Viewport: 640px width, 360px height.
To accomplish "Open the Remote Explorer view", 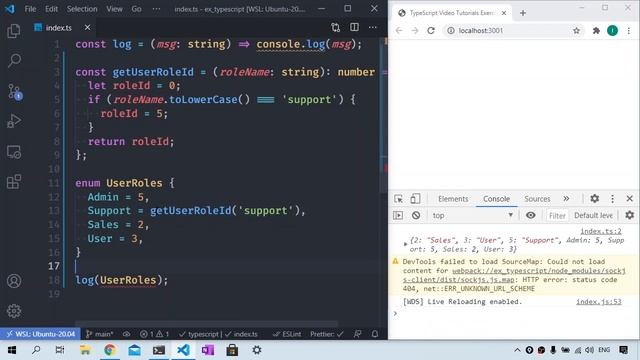I will tap(14, 152).
